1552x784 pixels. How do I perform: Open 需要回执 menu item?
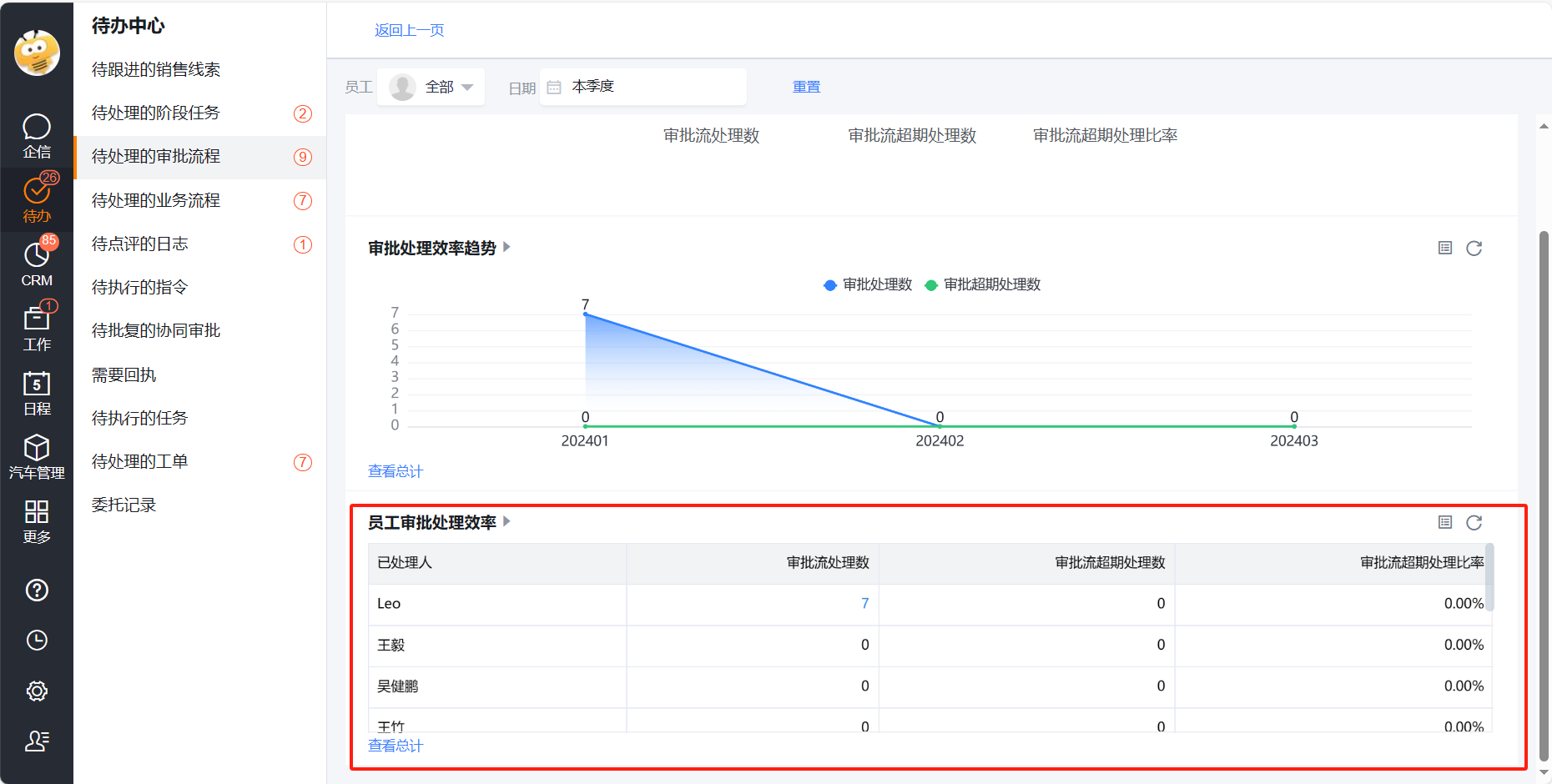(x=200, y=374)
